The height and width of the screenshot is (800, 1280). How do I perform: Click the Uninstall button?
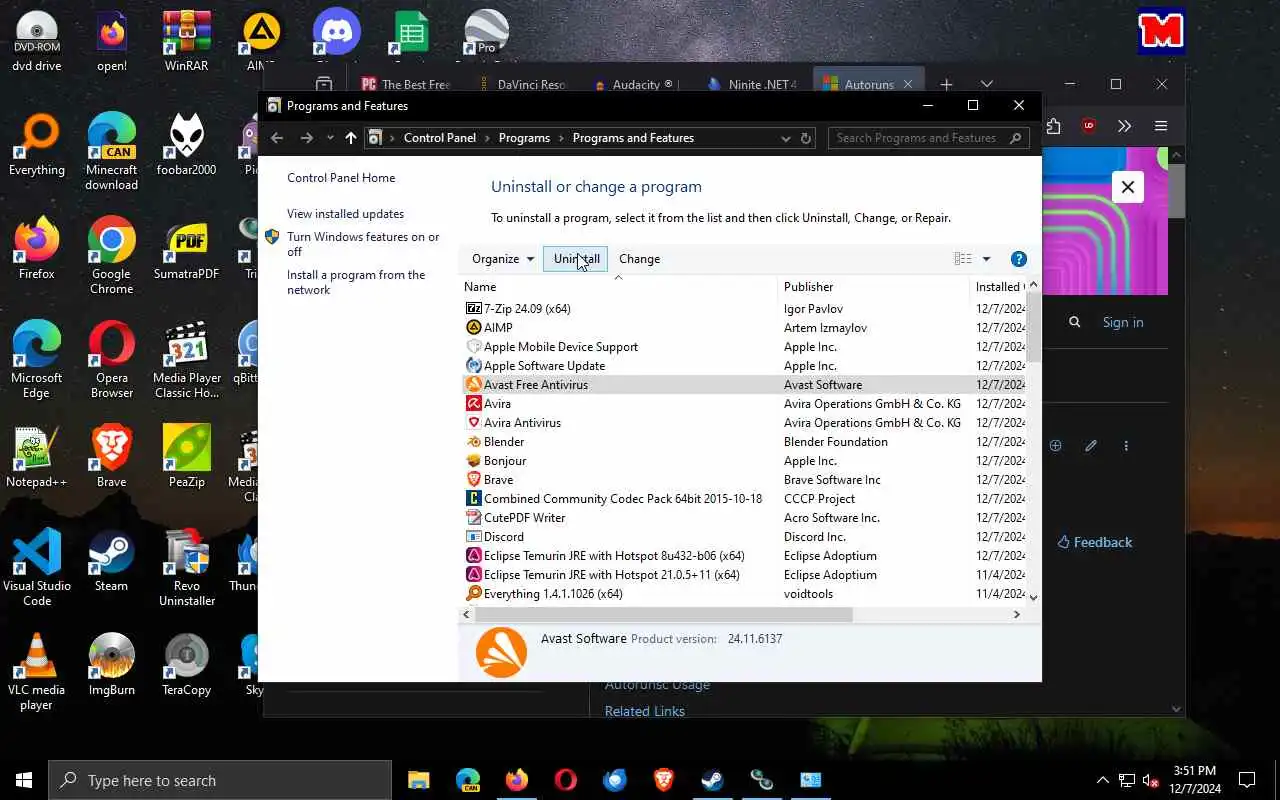576,259
